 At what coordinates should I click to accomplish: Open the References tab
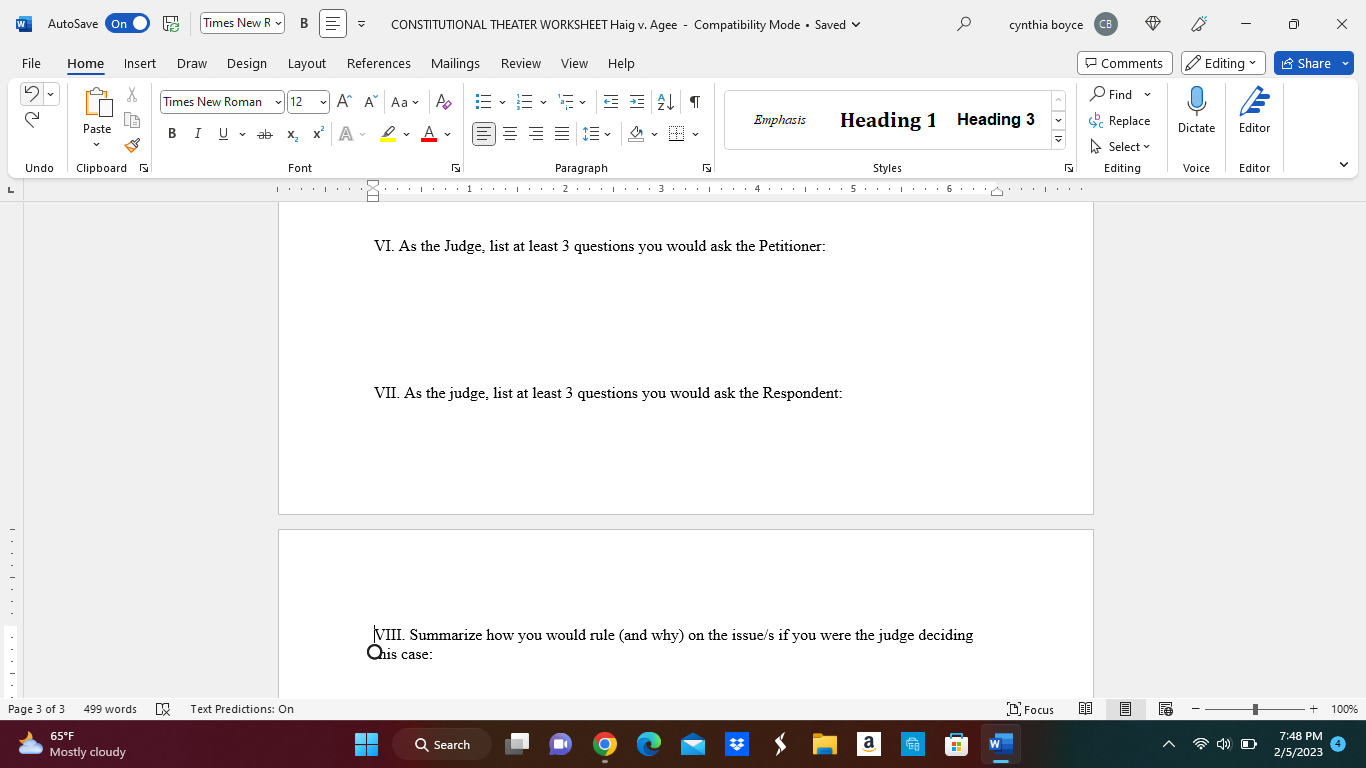379,63
